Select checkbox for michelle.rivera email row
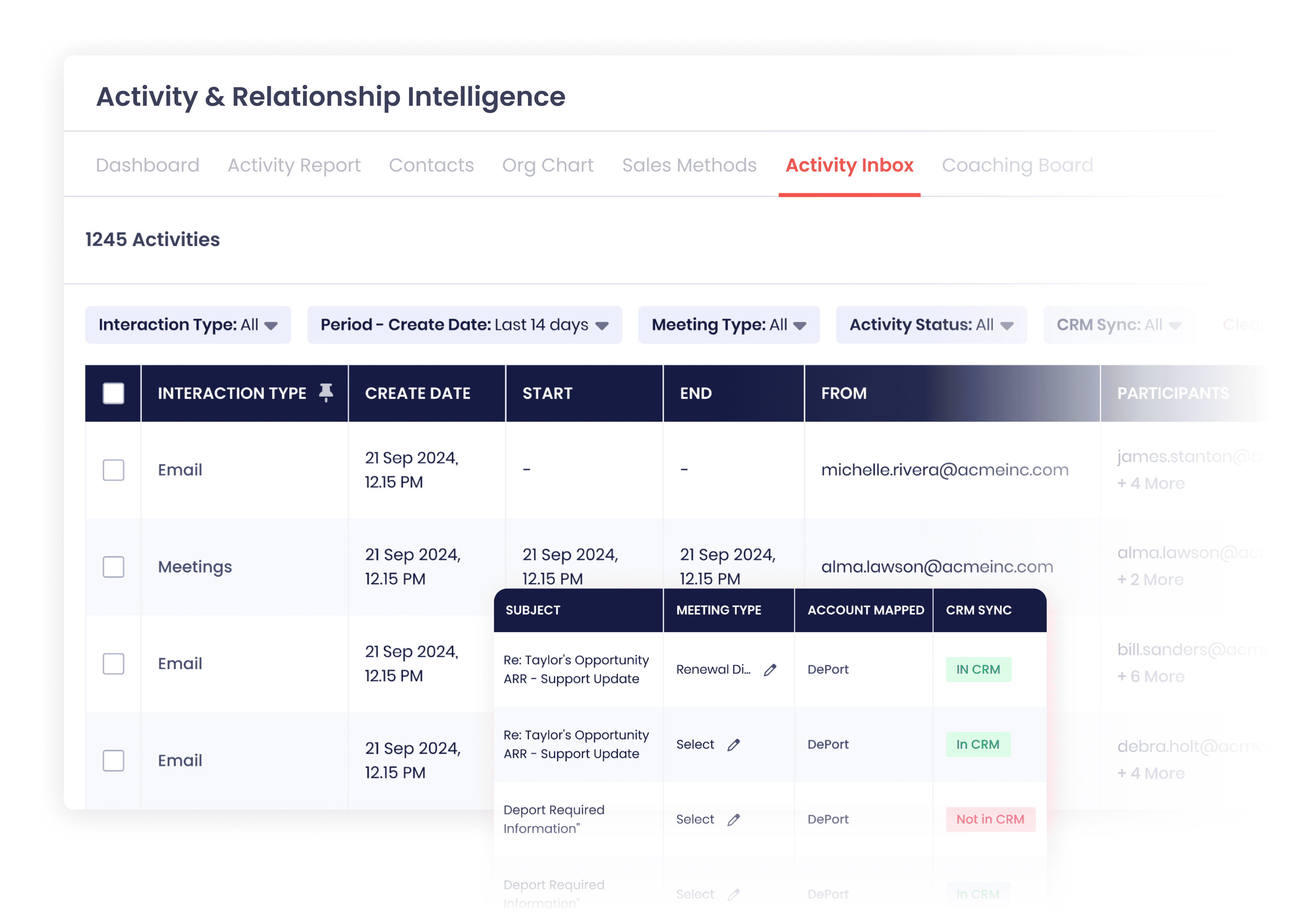This screenshot has height=921, width=1316. coord(113,470)
